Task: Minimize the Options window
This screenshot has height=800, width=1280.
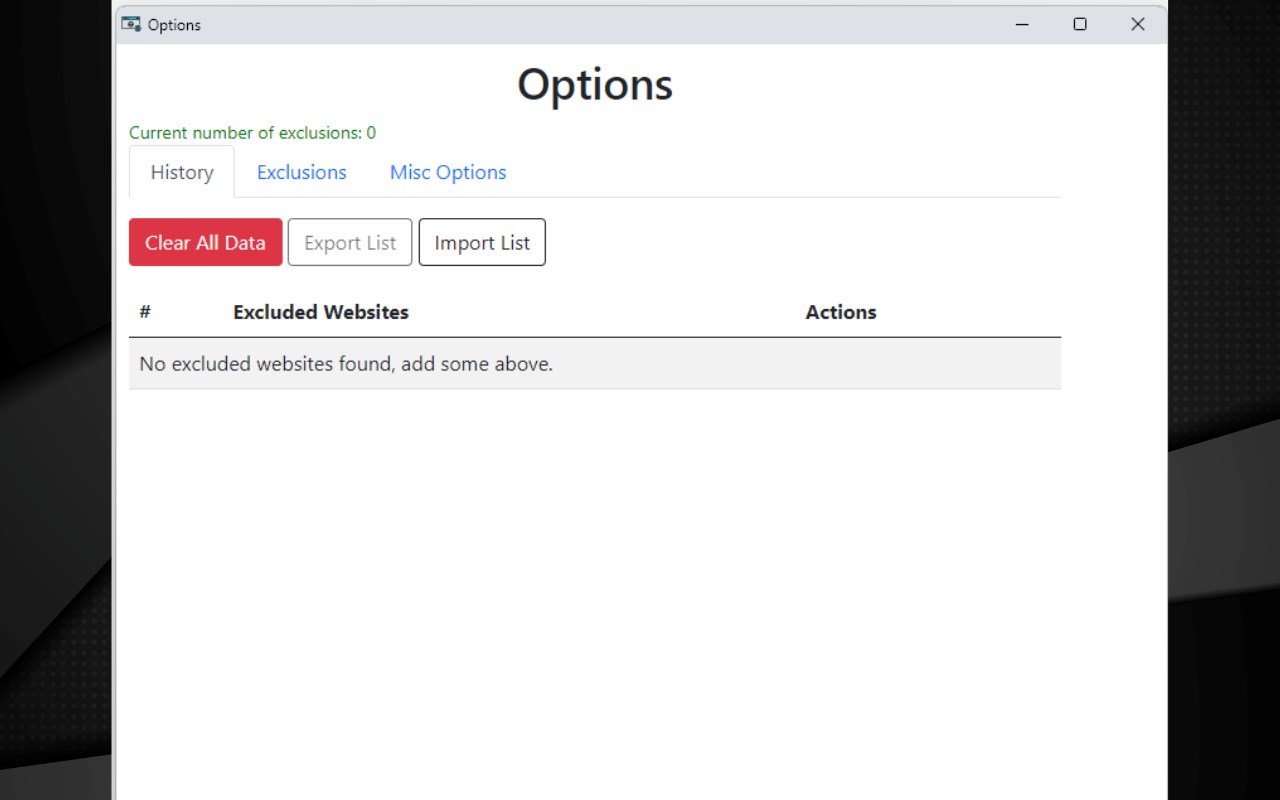Action: (1022, 24)
